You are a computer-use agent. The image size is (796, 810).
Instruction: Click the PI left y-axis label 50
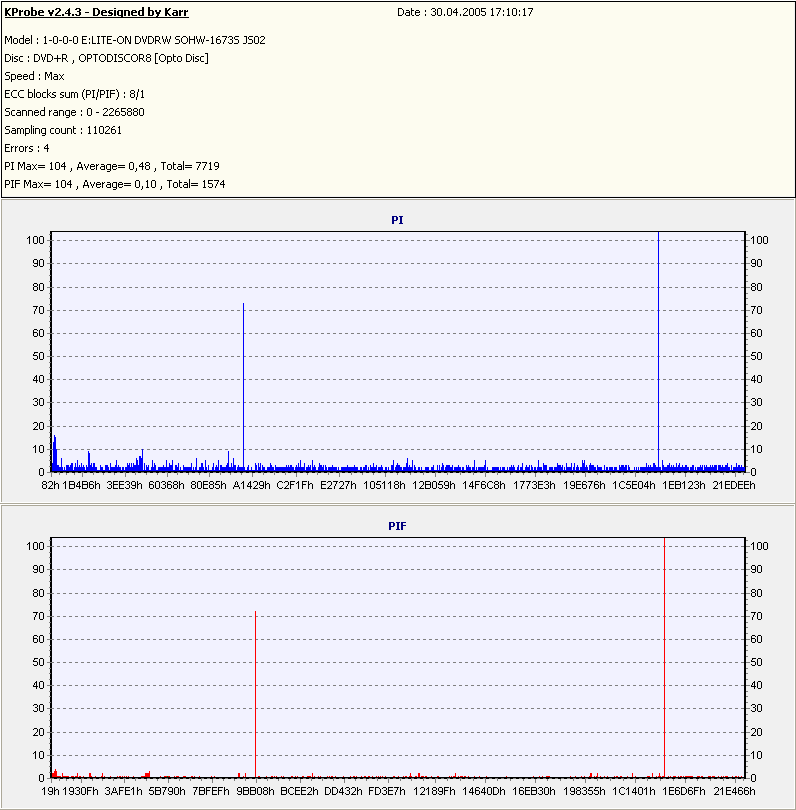(x=38, y=356)
